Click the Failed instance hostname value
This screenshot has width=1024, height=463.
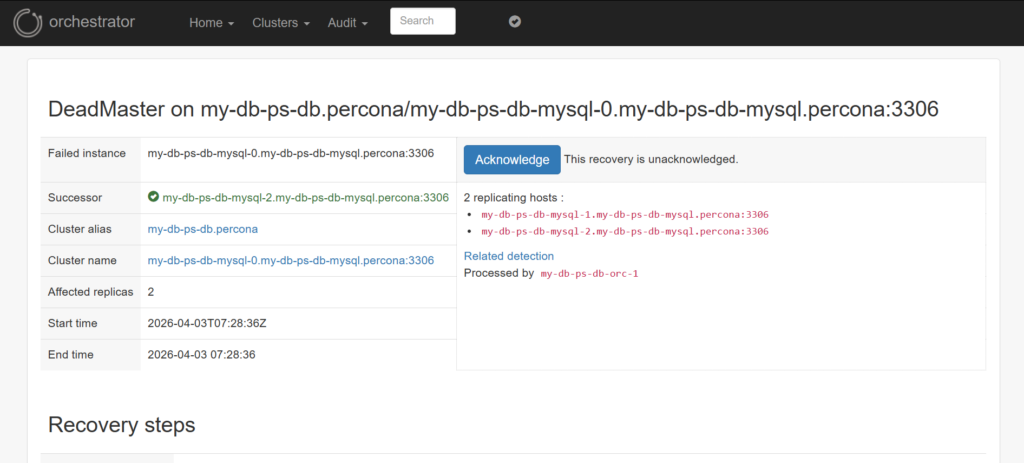(291, 153)
